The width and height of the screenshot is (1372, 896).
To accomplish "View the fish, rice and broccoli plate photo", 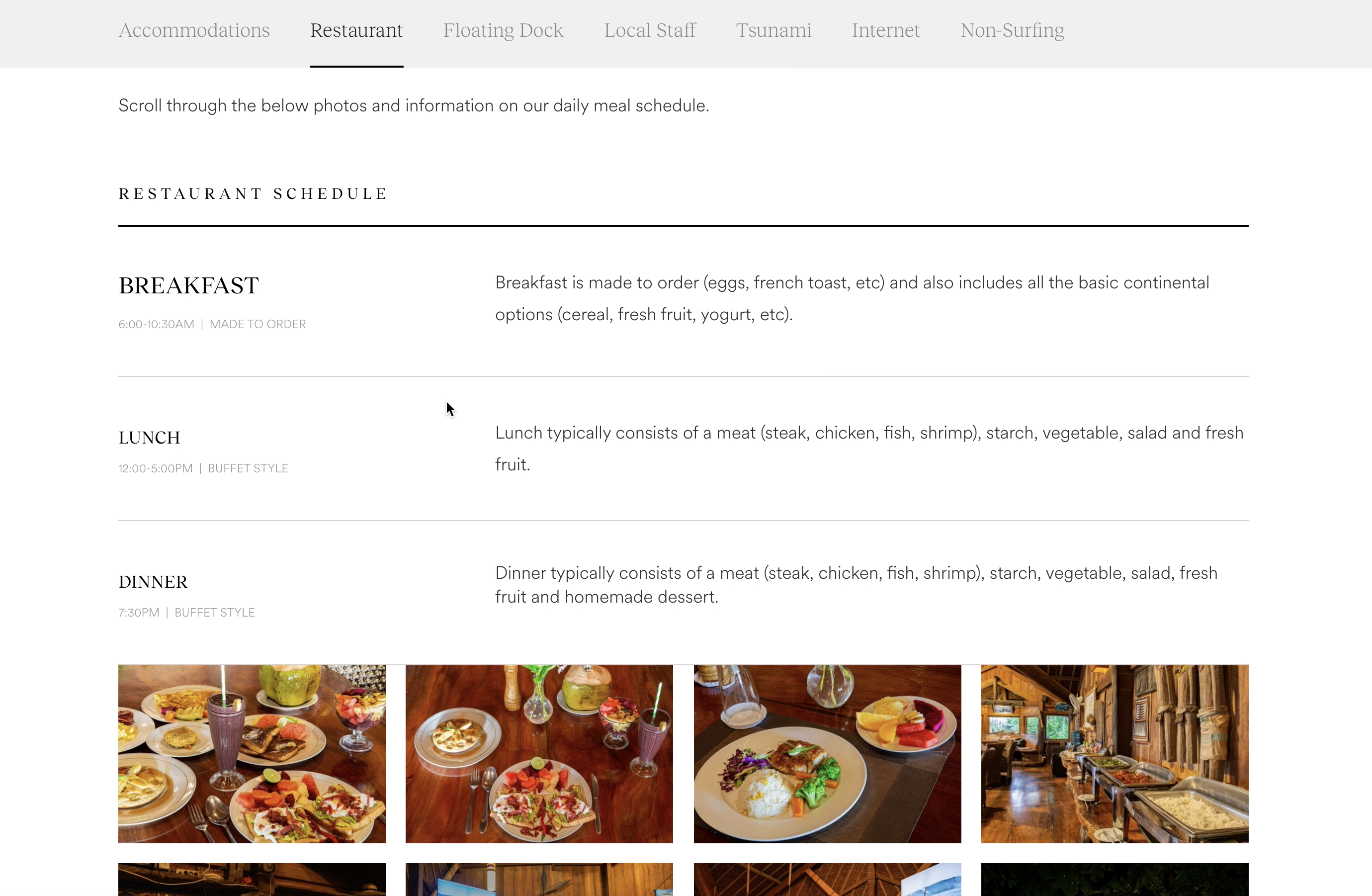I will click(827, 754).
